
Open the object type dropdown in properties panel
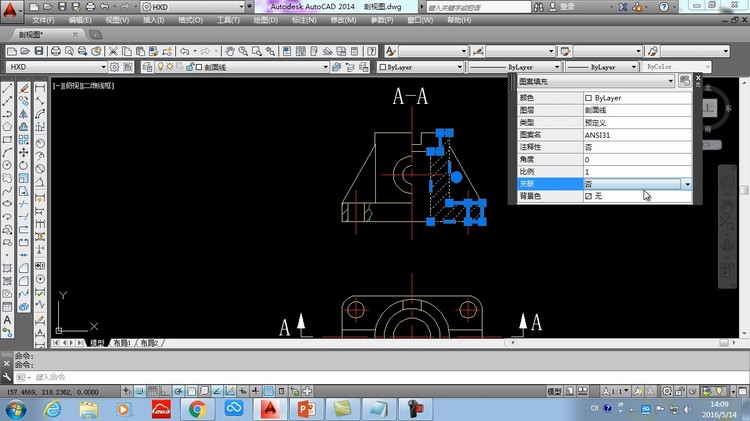[596, 81]
